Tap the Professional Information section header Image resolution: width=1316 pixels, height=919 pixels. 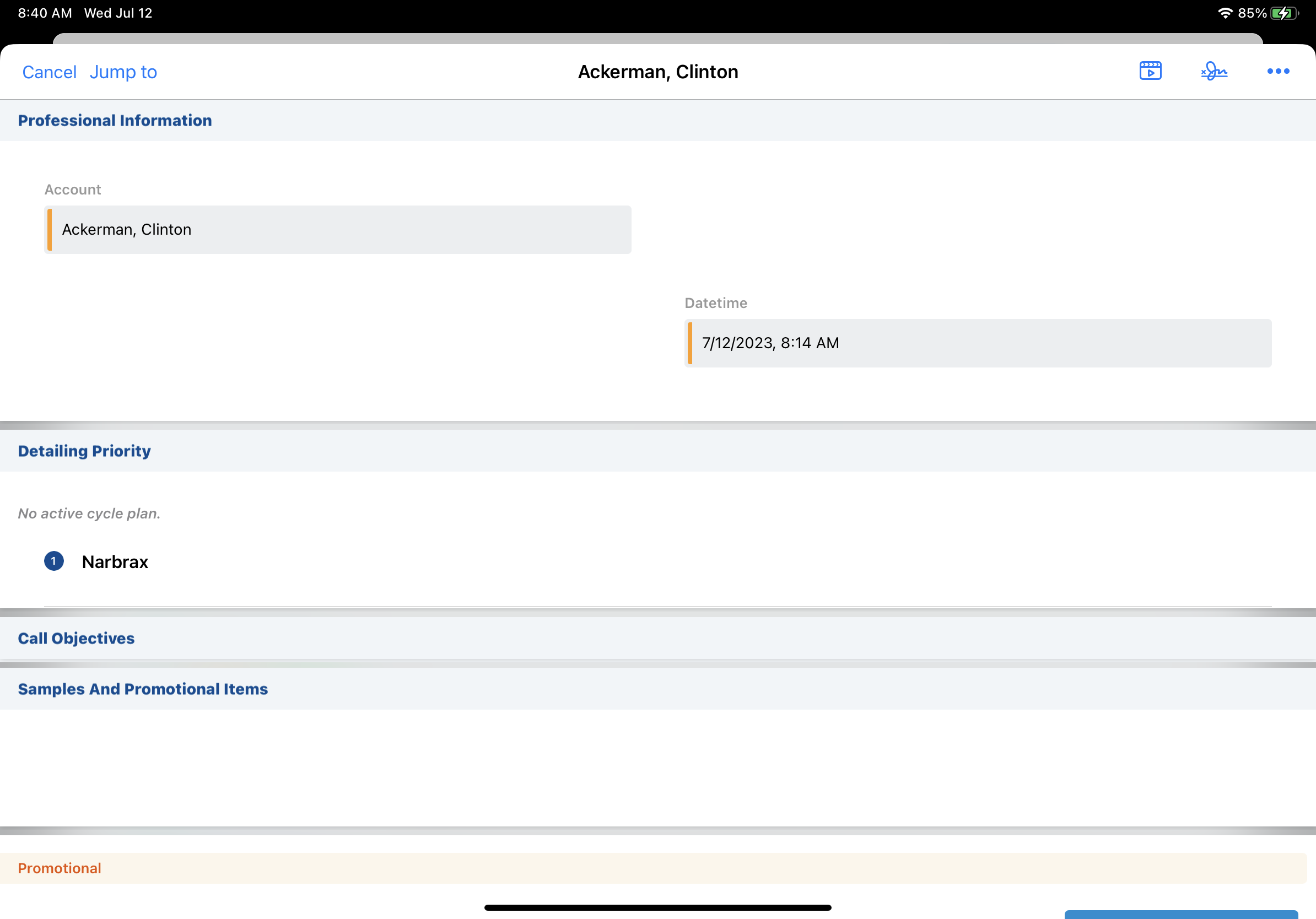[115, 120]
